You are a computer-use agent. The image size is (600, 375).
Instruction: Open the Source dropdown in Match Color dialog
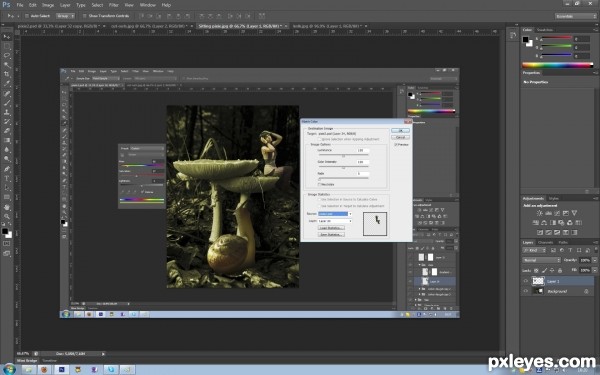(x=335, y=214)
